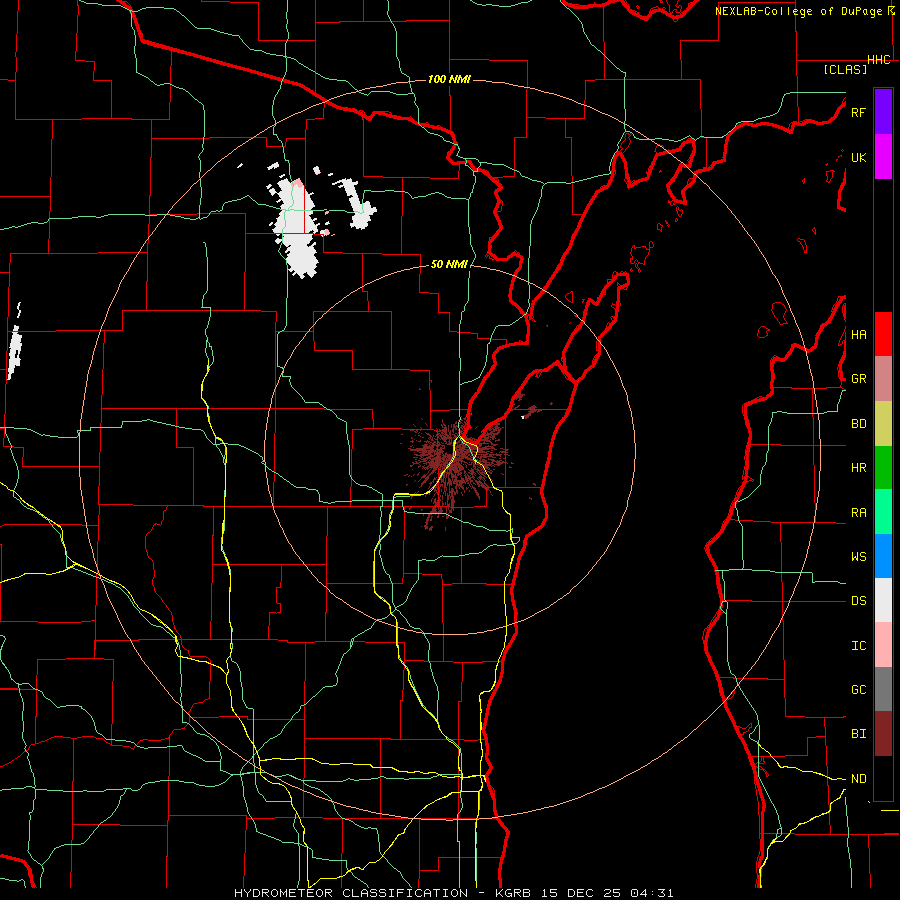Screen dimensions: 900x900
Task: Click the RF purple legend swatch
Action: [x=883, y=112]
